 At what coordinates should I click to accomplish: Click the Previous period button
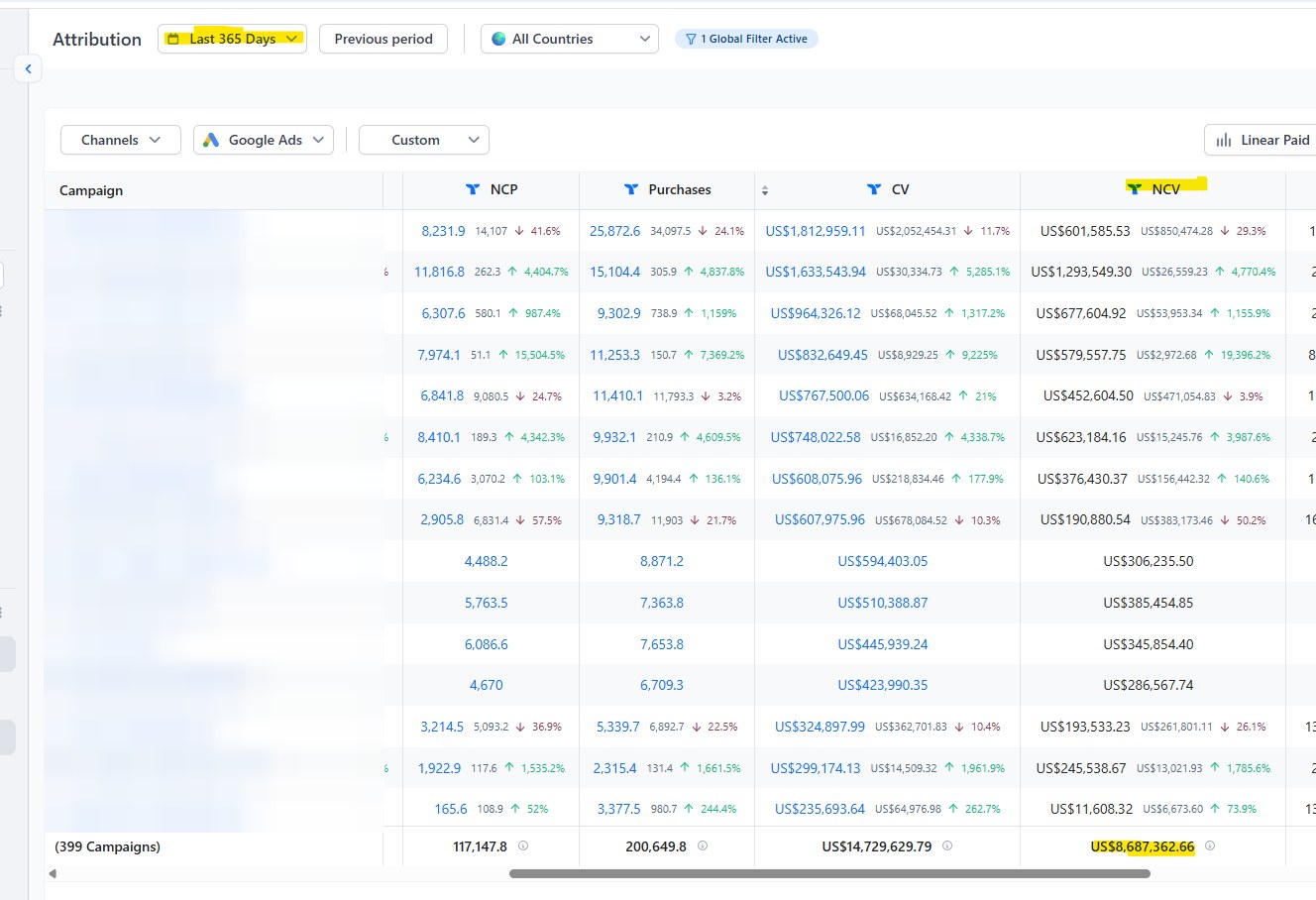[384, 39]
